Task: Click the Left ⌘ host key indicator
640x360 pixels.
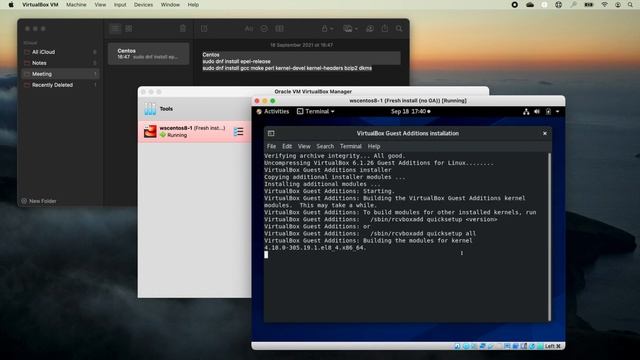Action: pos(553,346)
